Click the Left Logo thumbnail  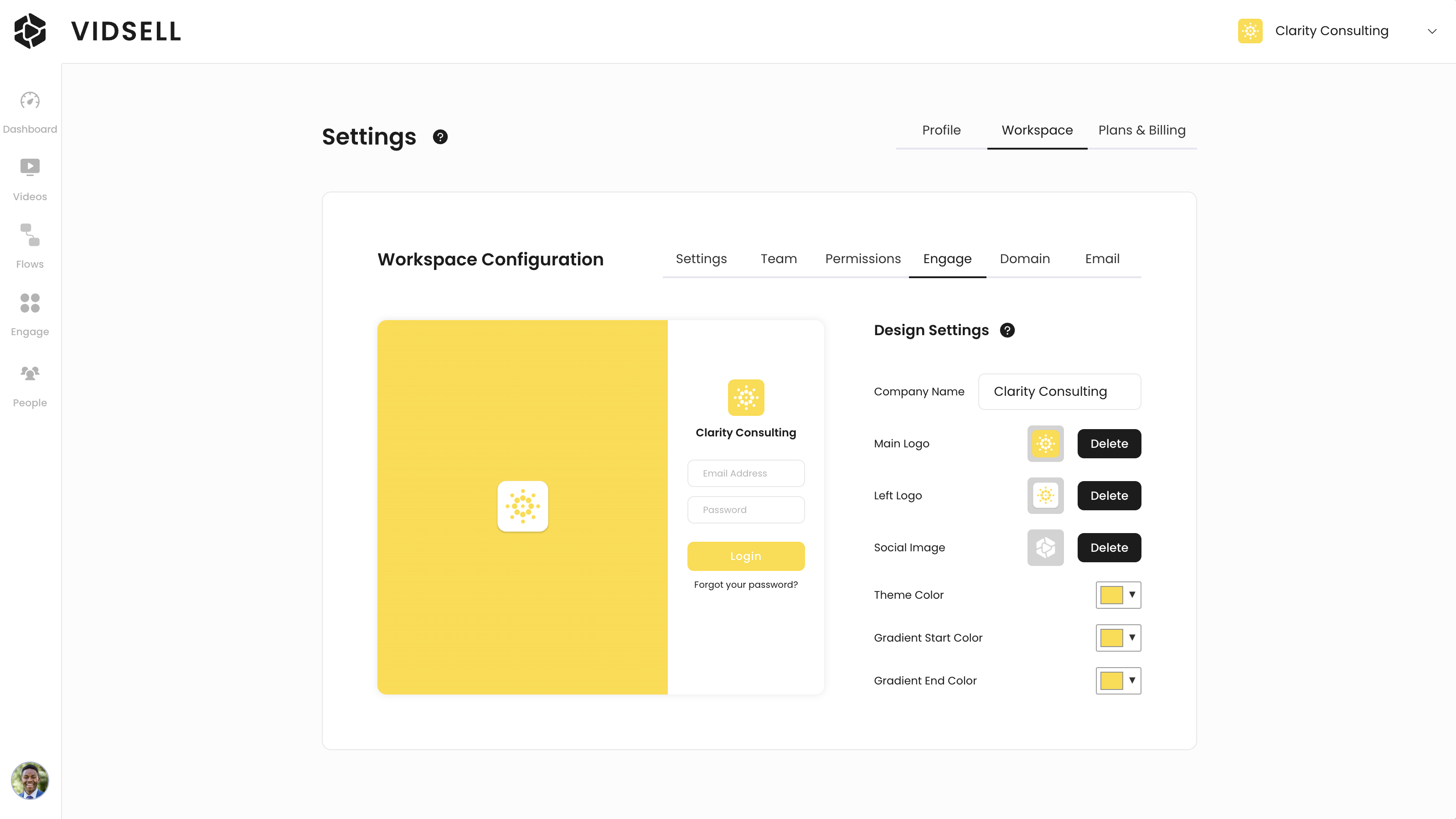tap(1045, 496)
